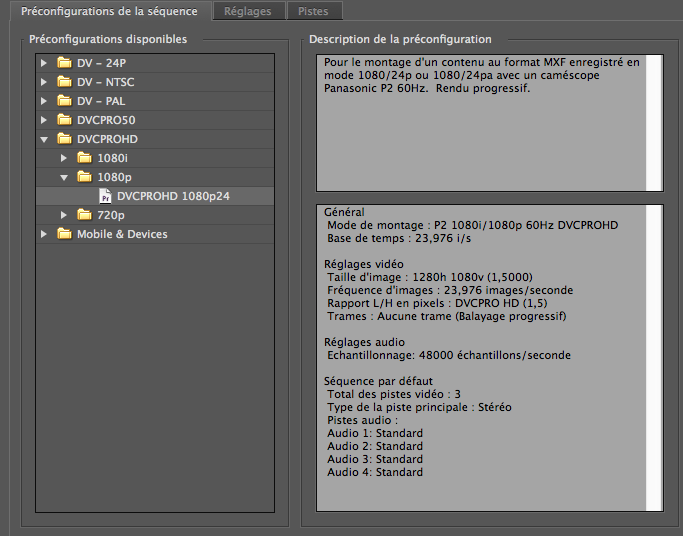Click the 'Mode de montage : P2 1080i/1080p' line
The height and width of the screenshot is (536, 683).
pos(473,226)
